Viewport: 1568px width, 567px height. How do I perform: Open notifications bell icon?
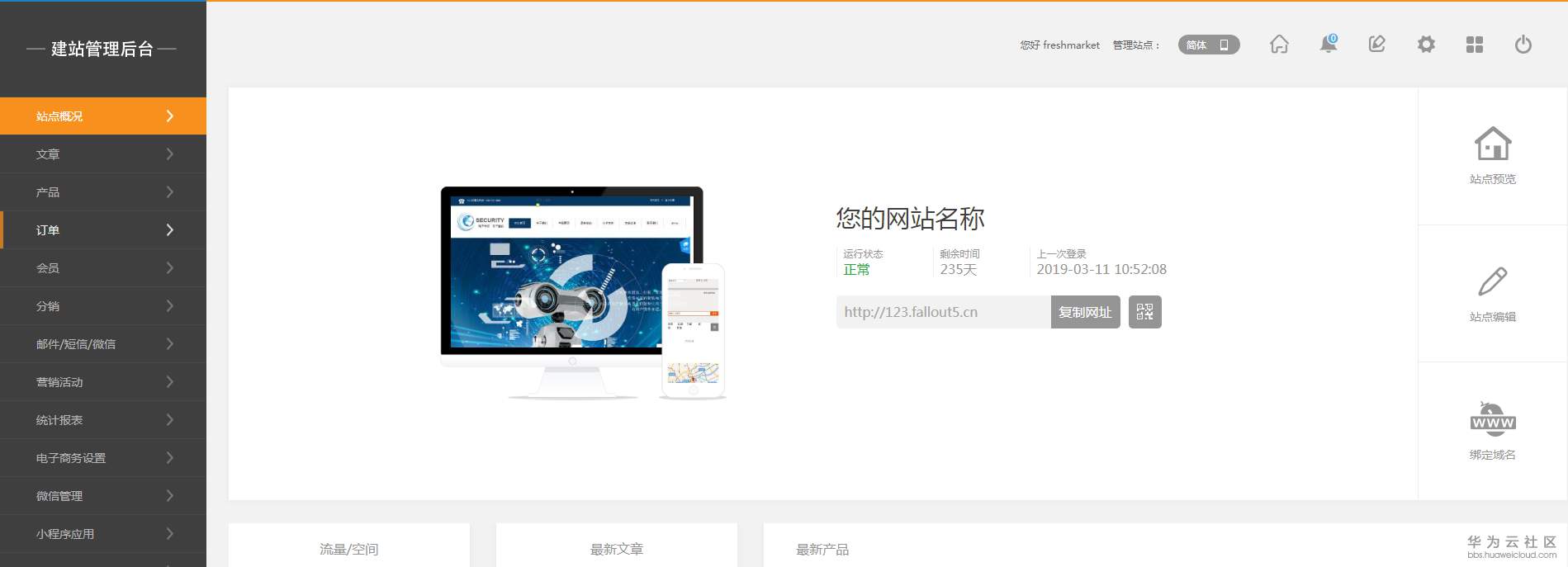tap(1328, 45)
